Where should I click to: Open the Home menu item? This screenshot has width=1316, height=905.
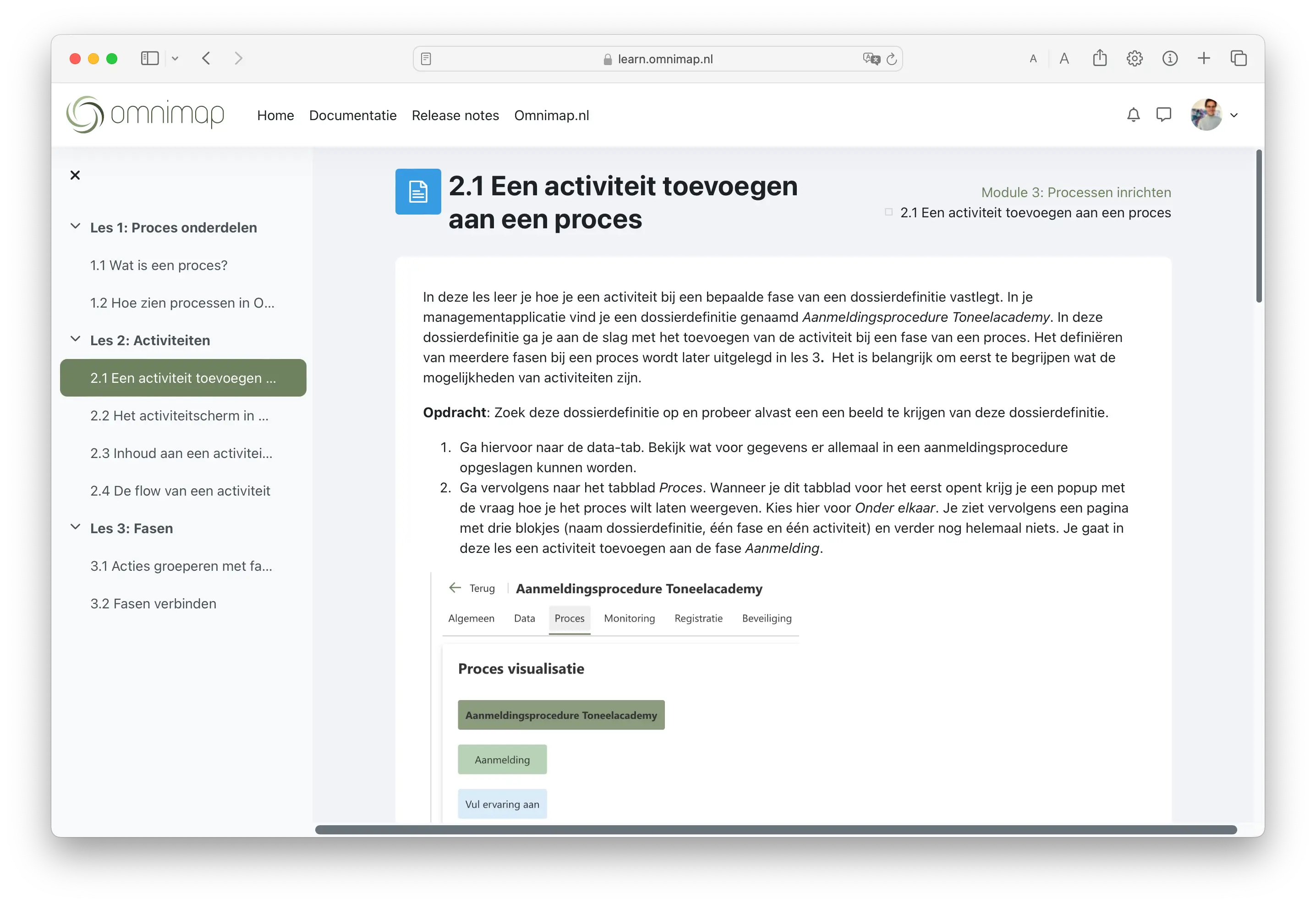coord(275,116)
